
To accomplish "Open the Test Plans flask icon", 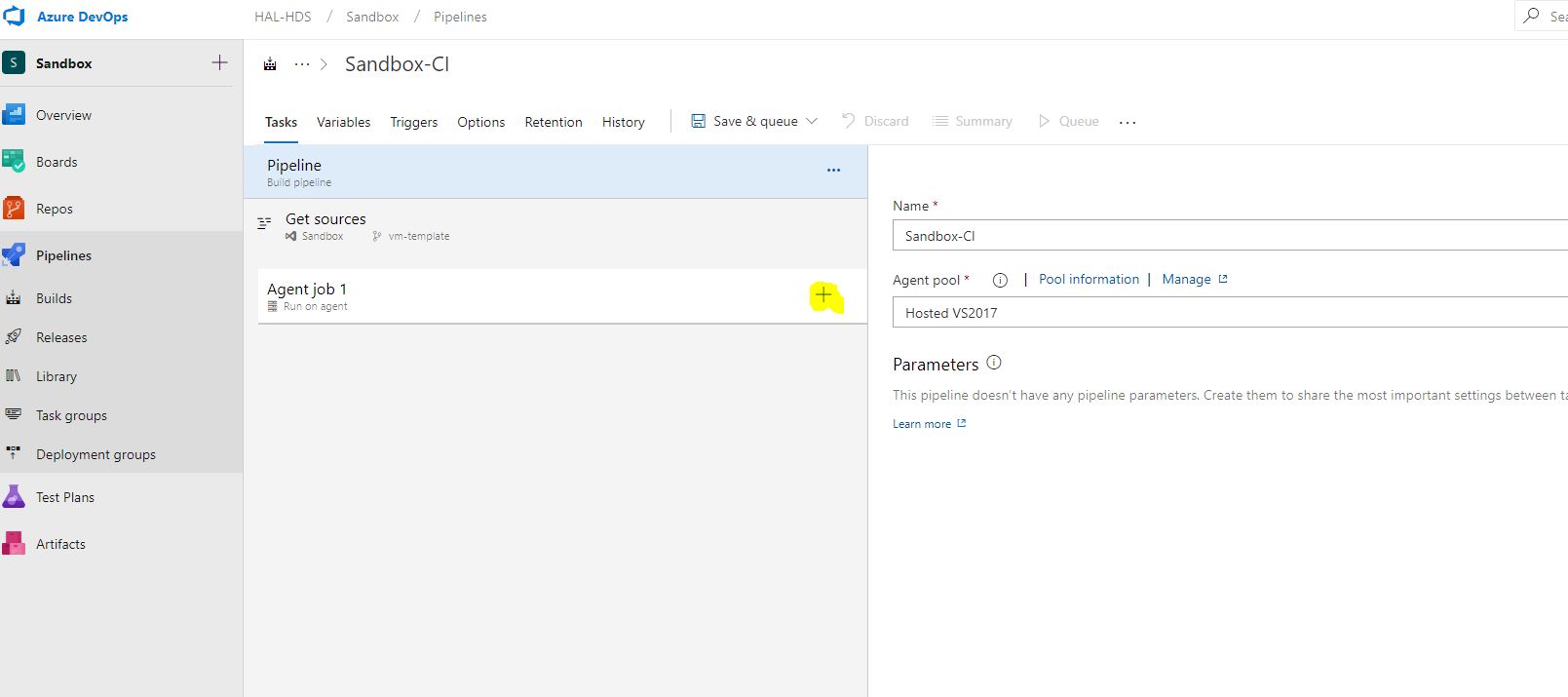I will click(x=14, y=496).
